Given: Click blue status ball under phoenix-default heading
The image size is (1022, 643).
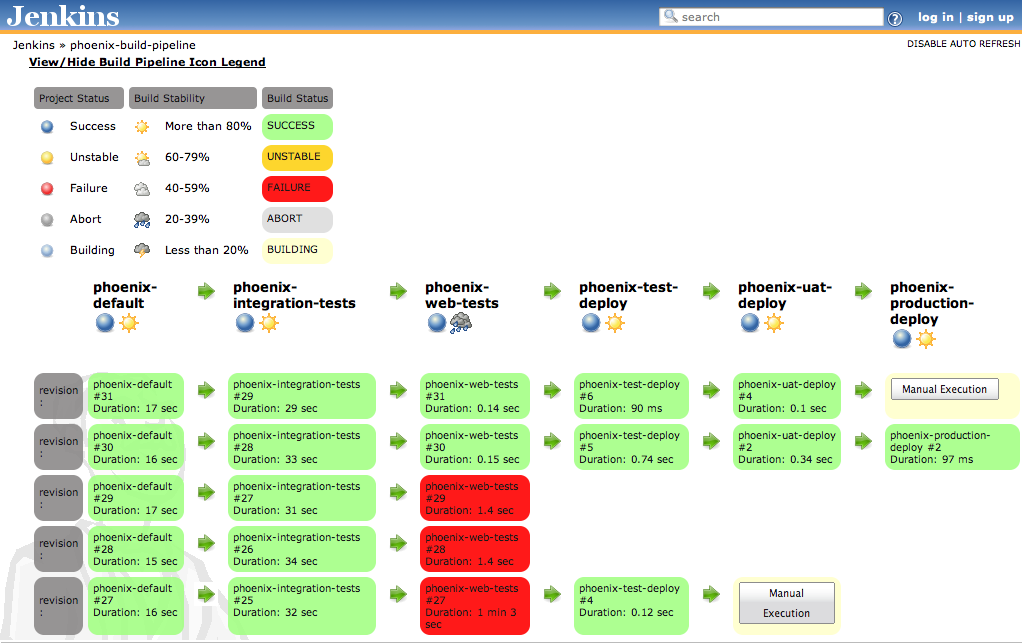Looking at the screenshot, I should [105, 322].
